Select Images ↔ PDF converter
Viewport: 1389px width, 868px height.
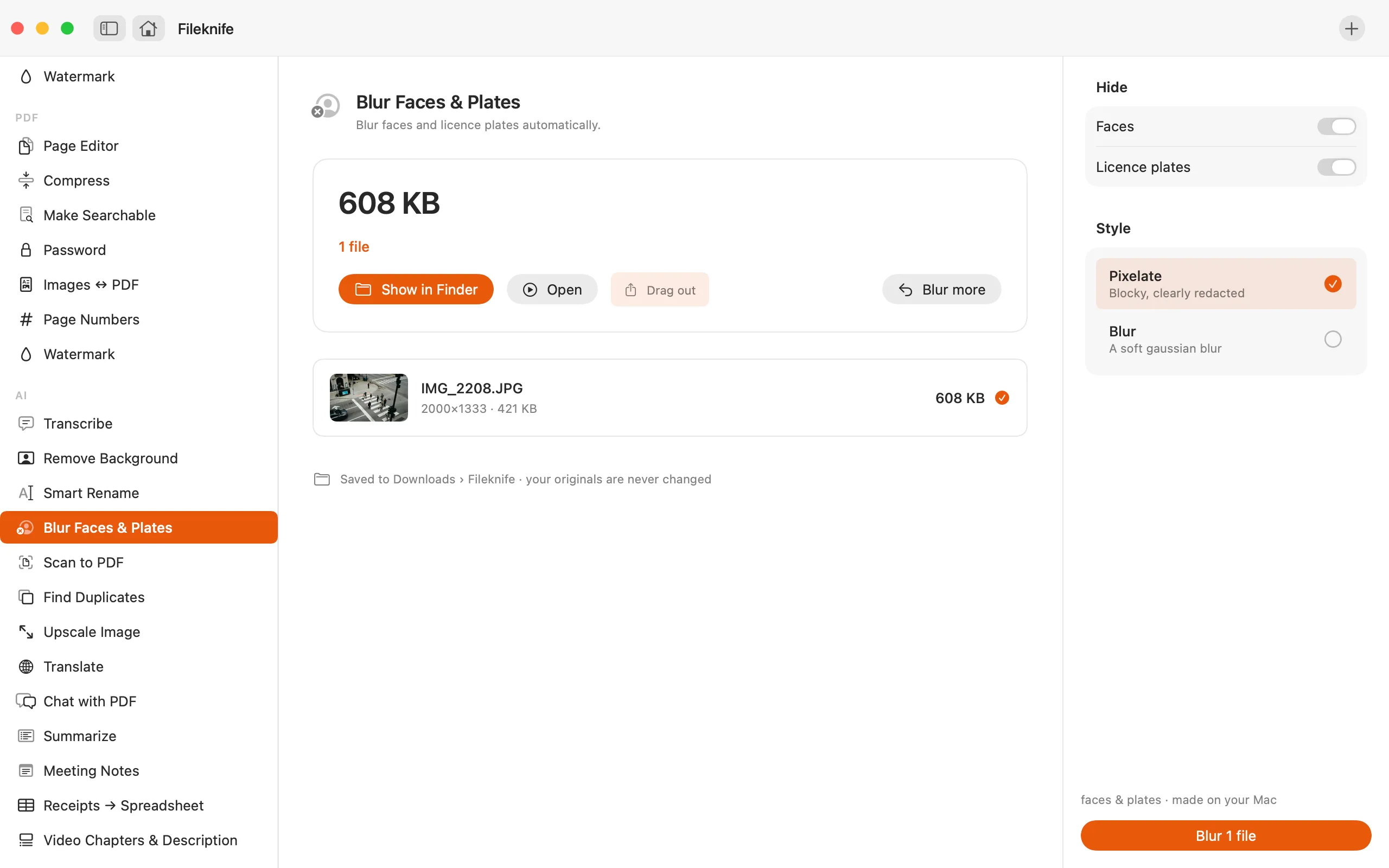[139, 285]
